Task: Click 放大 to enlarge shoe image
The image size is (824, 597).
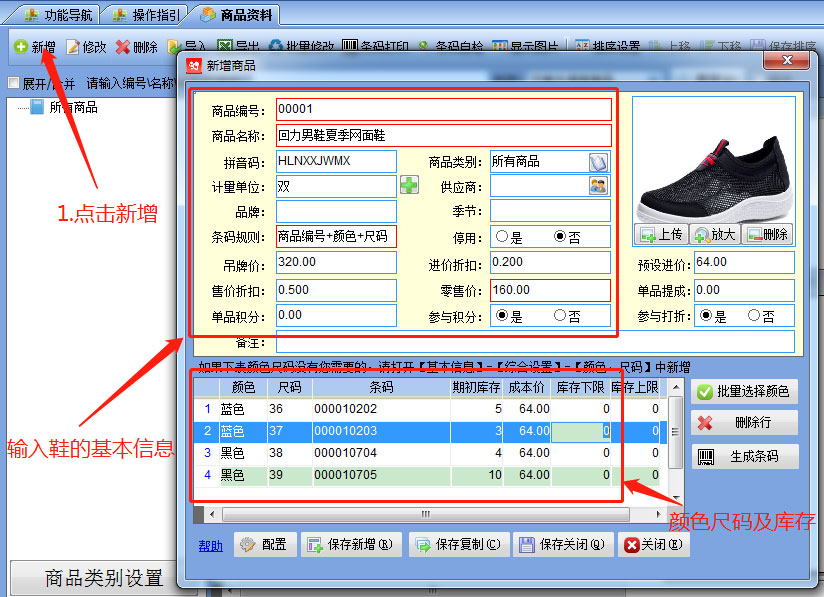Action: pyautogui.click(x=715, y=235)
